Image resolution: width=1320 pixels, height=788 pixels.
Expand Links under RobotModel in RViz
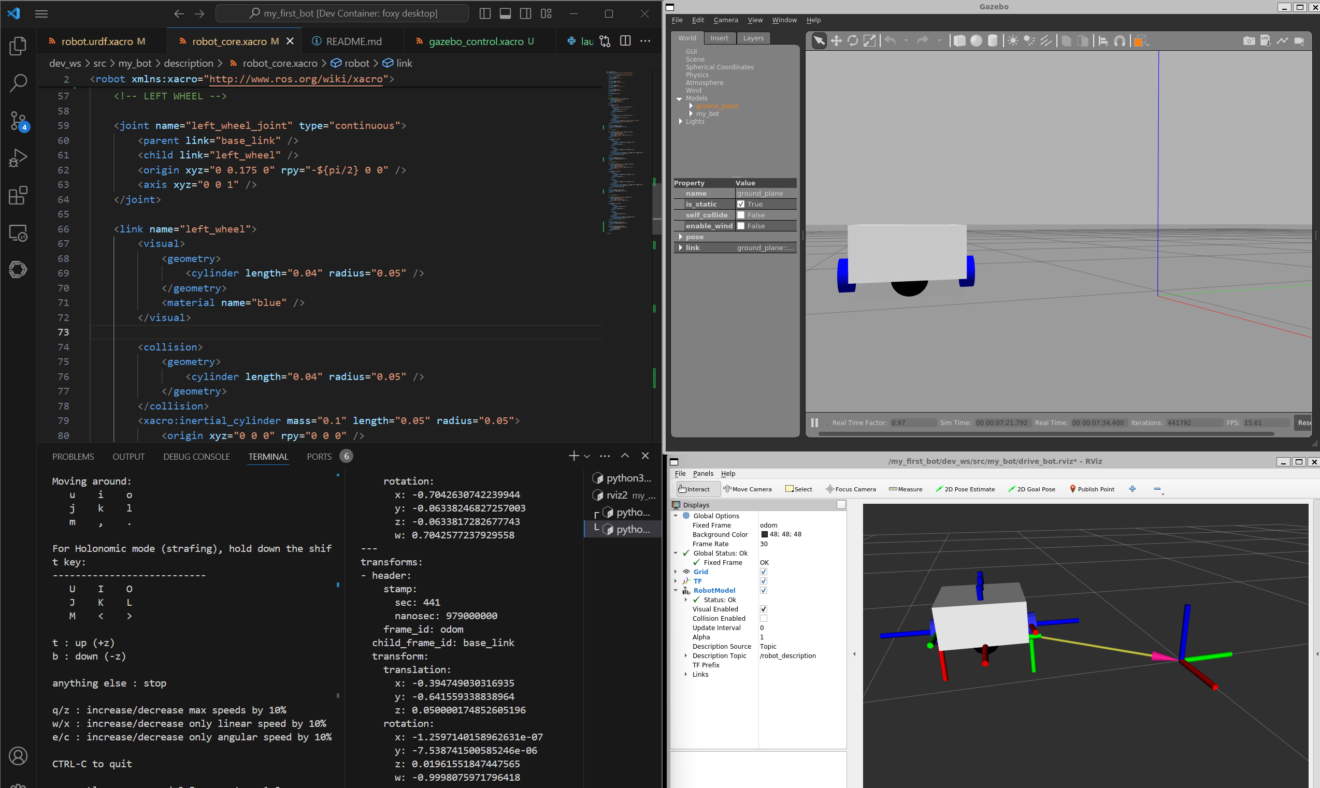tap(685, 674)
